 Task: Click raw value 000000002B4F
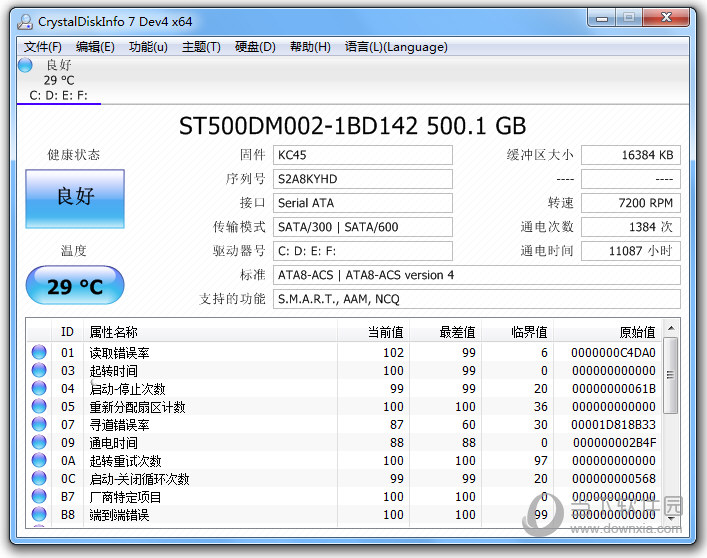point(614,443)
